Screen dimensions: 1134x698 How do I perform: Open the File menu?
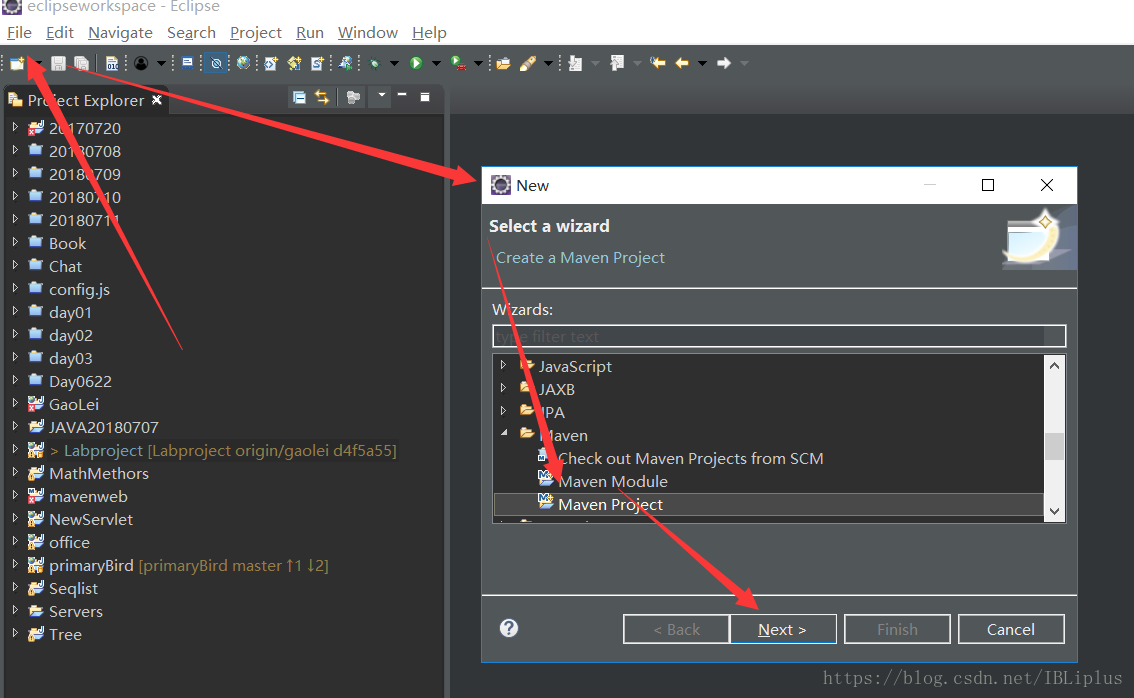[20, 33]
